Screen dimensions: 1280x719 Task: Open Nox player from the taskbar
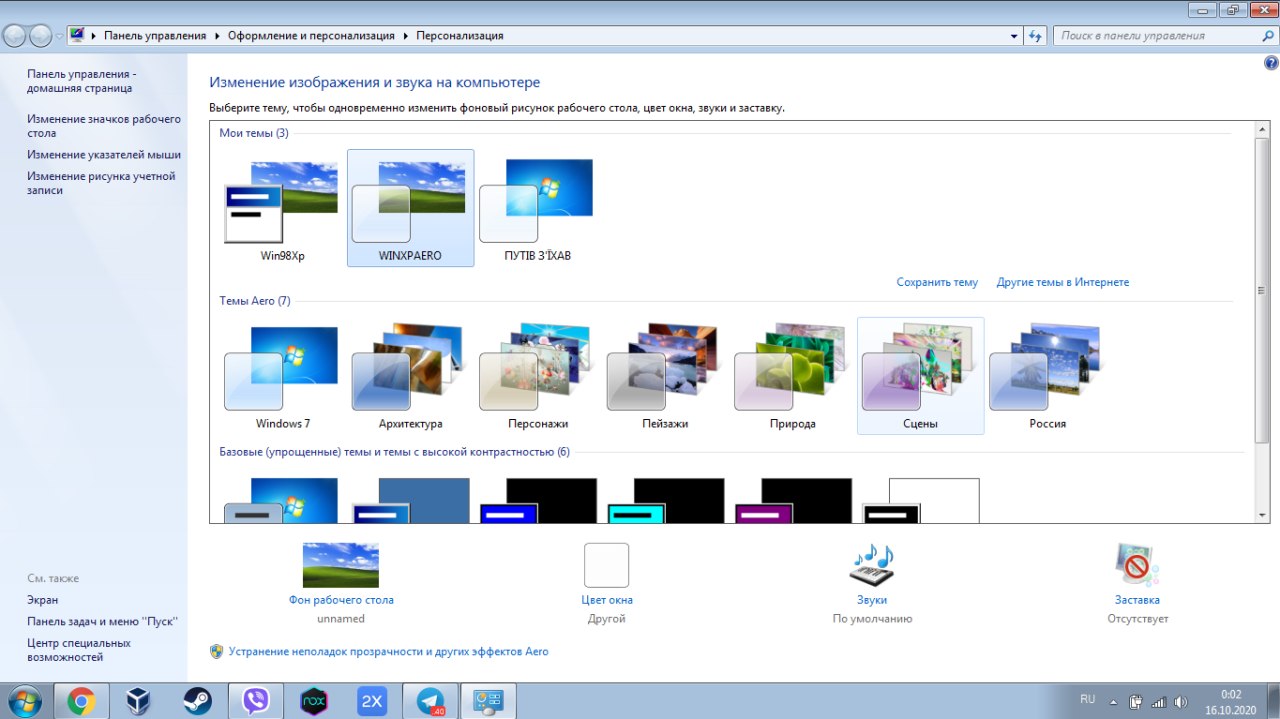[x=314, y=701]
